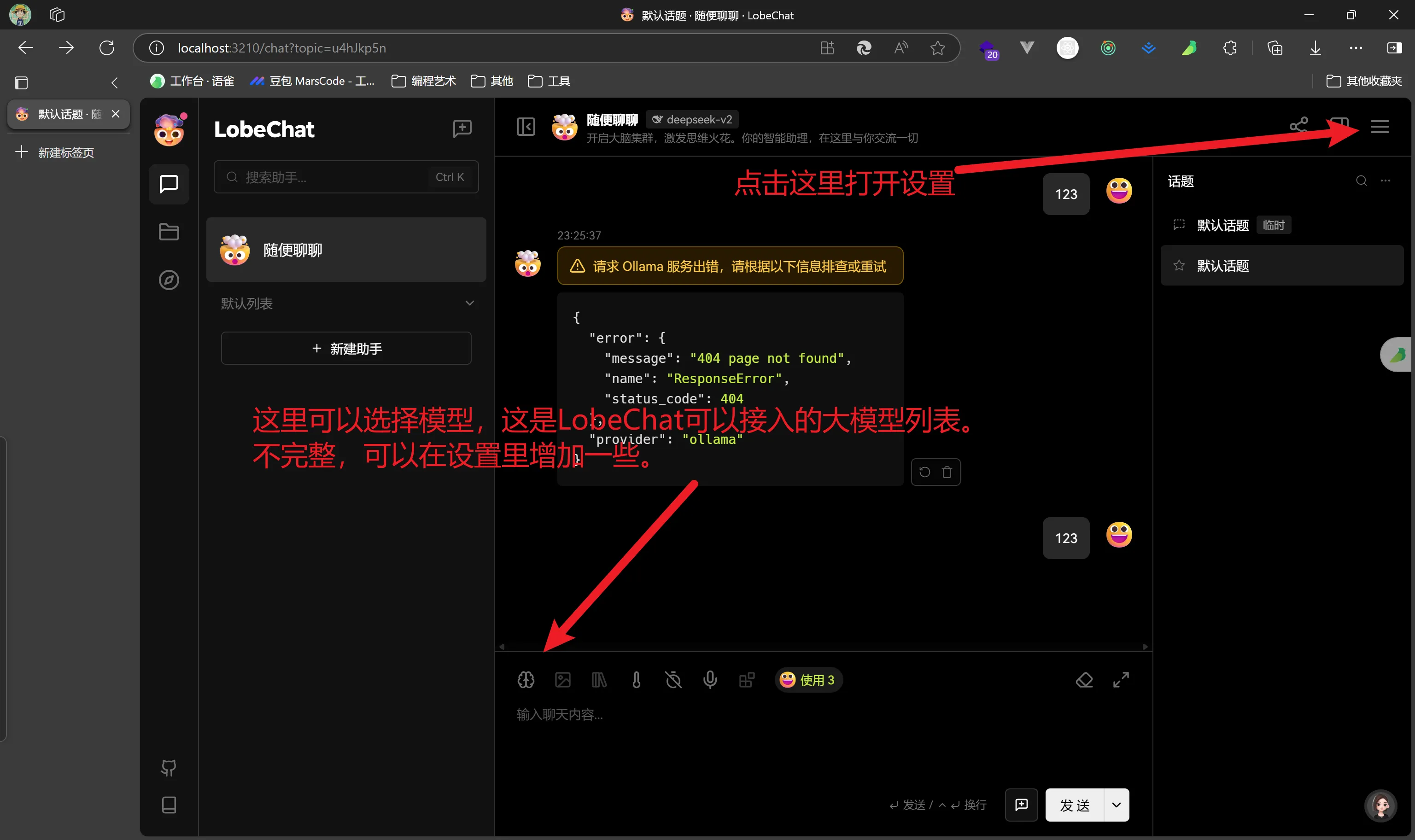Screen dimensions: 1415x840
Task: Toggle history message timer-off icon
Action: [673, 679]
